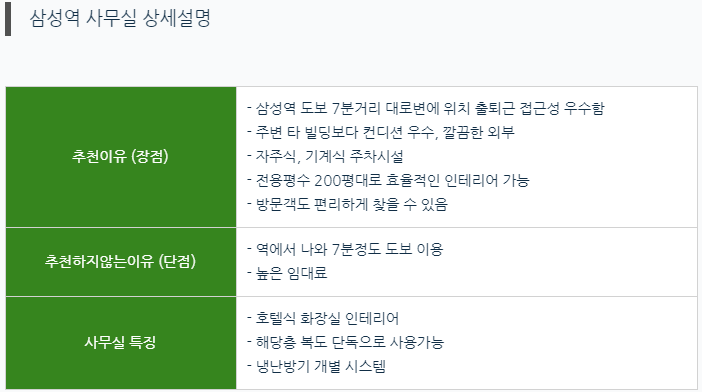
Task: Select the 추천이유 (장점) green header cell
Action: (121, 157)
